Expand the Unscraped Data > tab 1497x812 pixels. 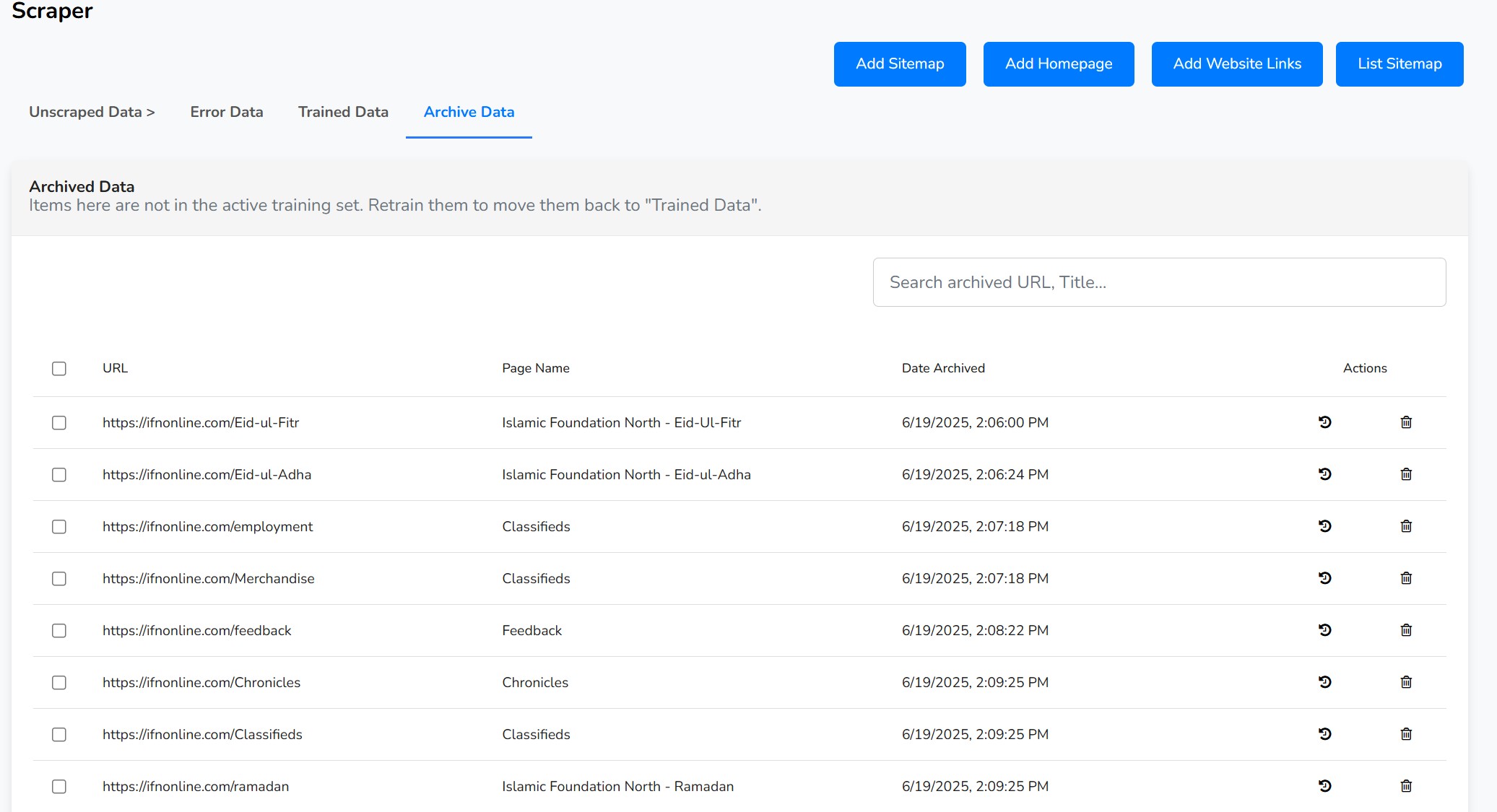(92, 112)
